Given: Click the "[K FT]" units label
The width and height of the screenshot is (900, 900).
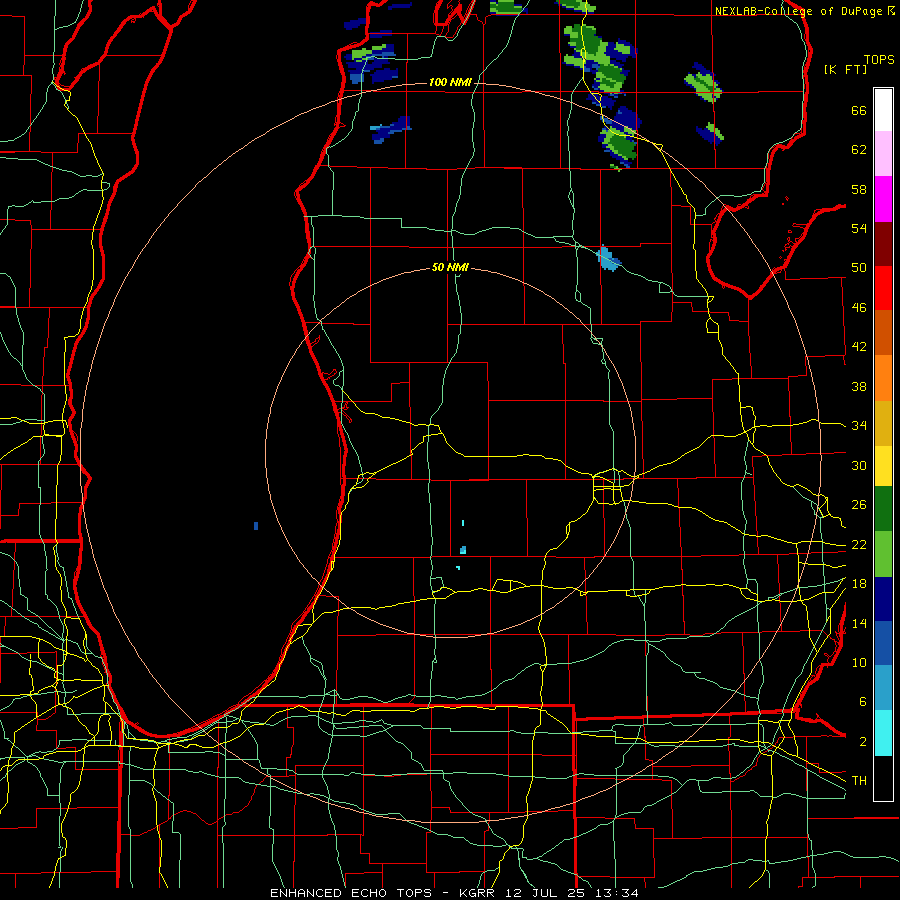Looking at the screenshot, I should pos(845,70).
